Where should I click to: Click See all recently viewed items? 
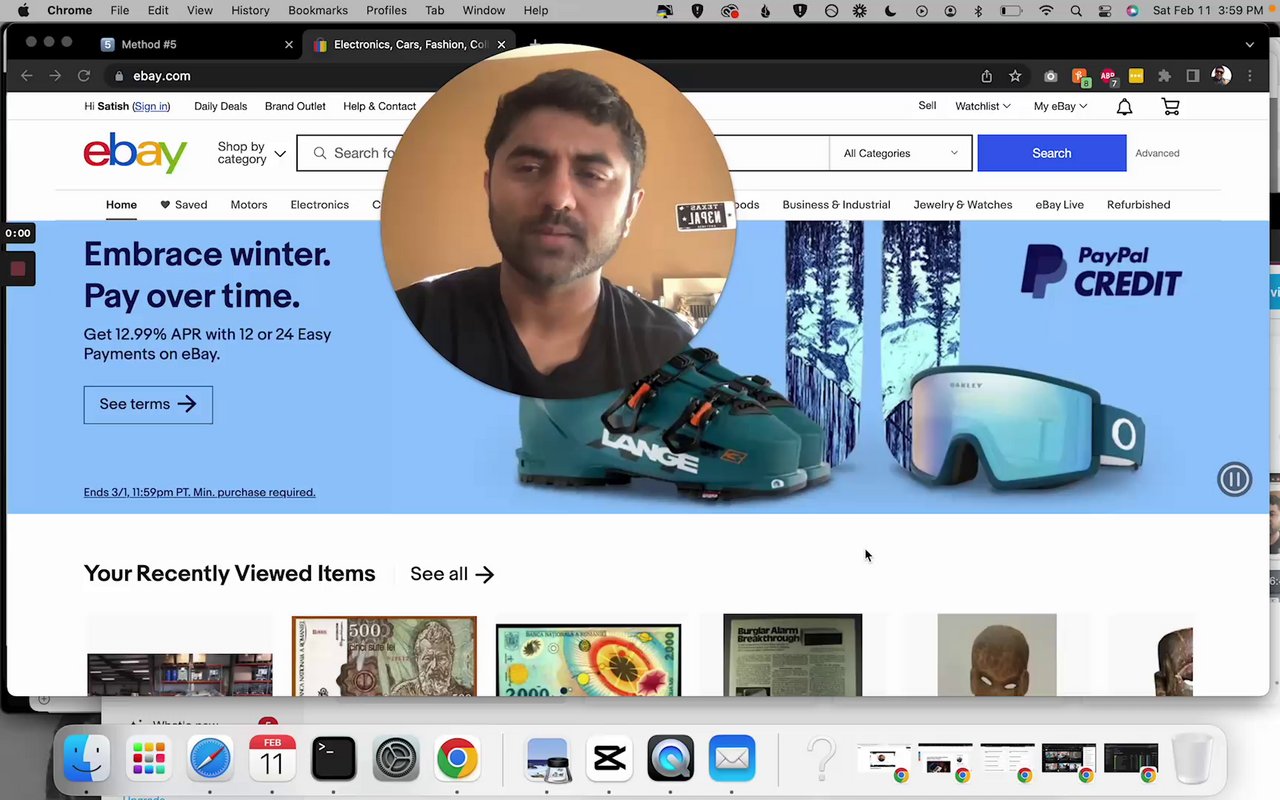(x=452, y=574)
